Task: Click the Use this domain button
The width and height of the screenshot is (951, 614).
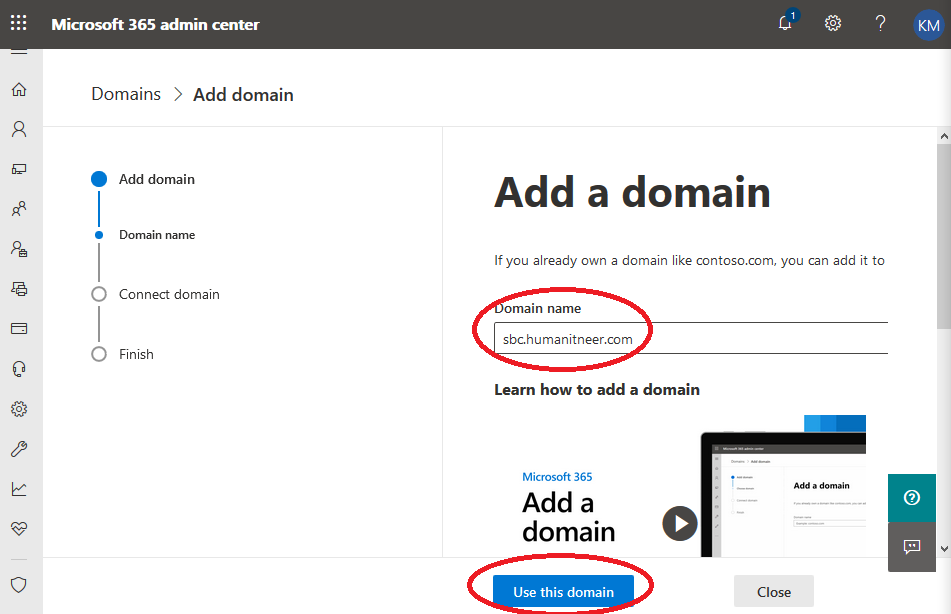Action: (563, 592)
